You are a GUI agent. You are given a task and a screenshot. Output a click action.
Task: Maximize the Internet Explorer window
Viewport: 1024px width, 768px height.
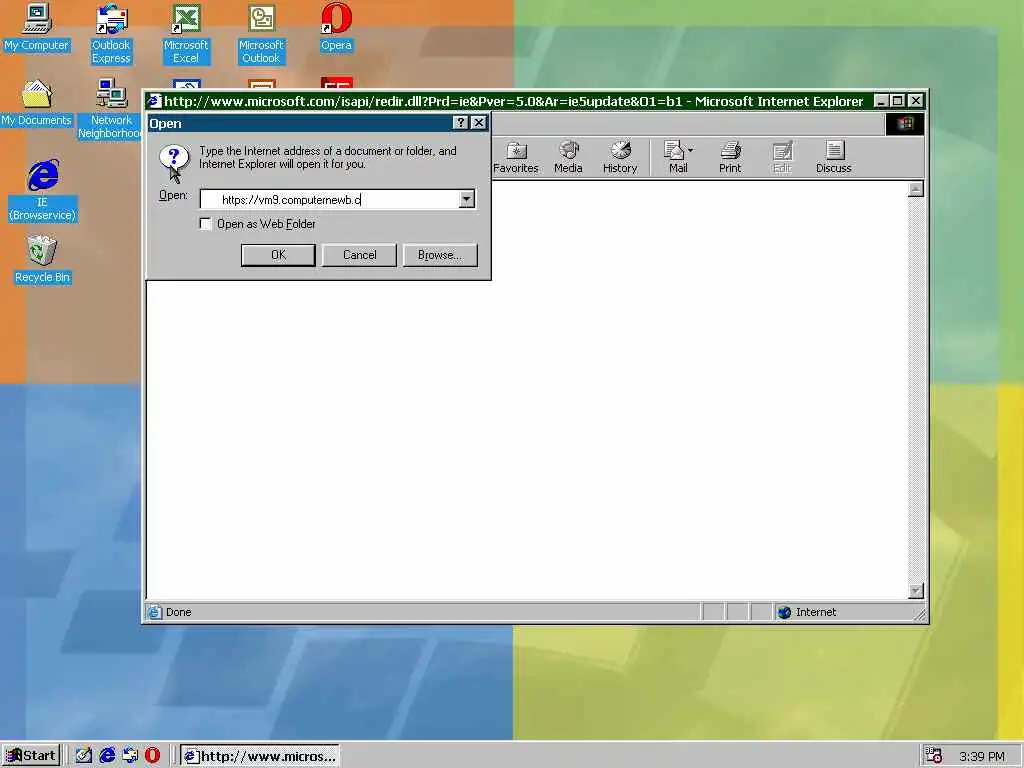[897, 101]
